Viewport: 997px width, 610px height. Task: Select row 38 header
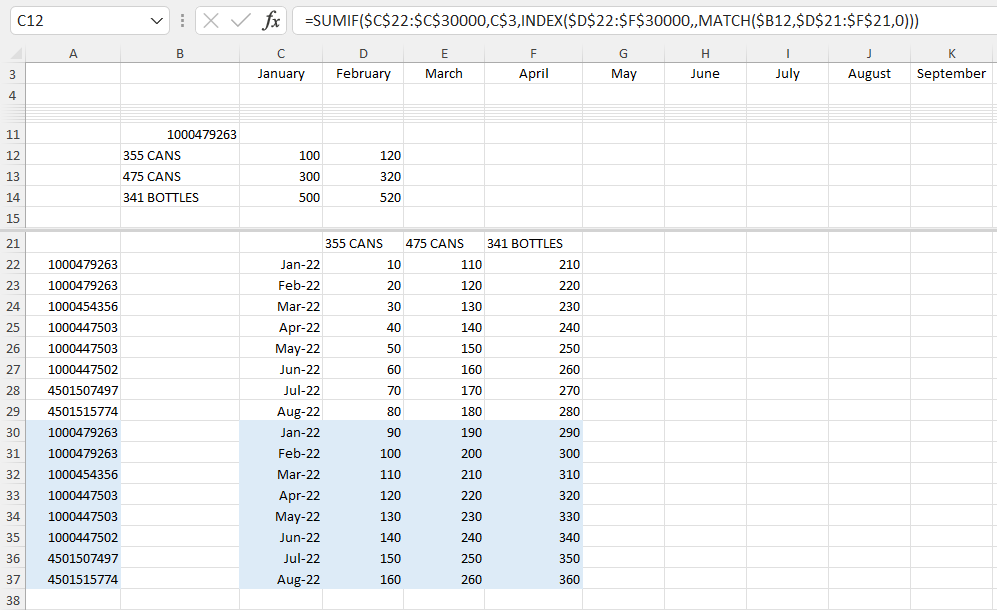[x=13, y=600]
